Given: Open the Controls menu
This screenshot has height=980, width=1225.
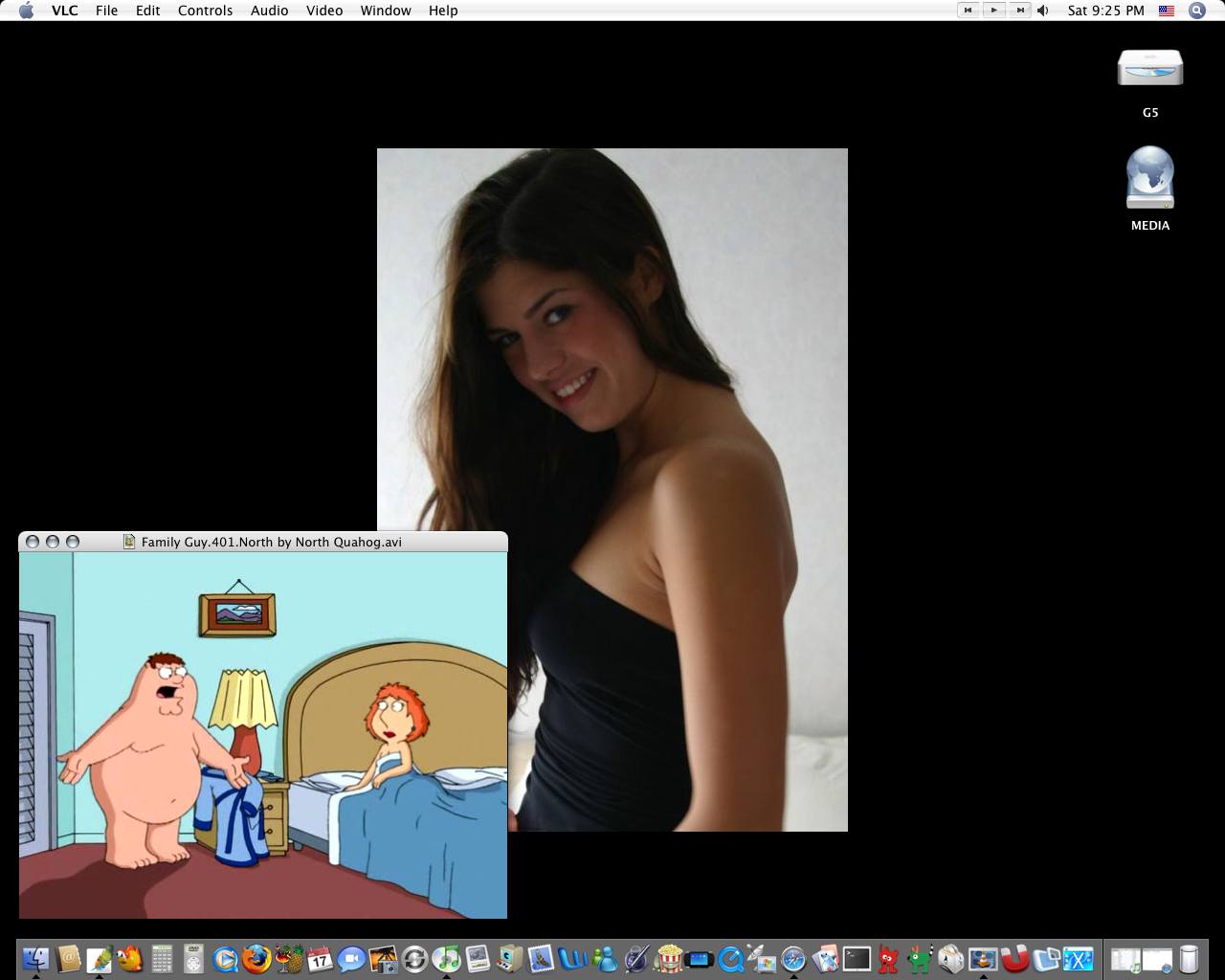Looking at the screenshot, I should [206, 11].
